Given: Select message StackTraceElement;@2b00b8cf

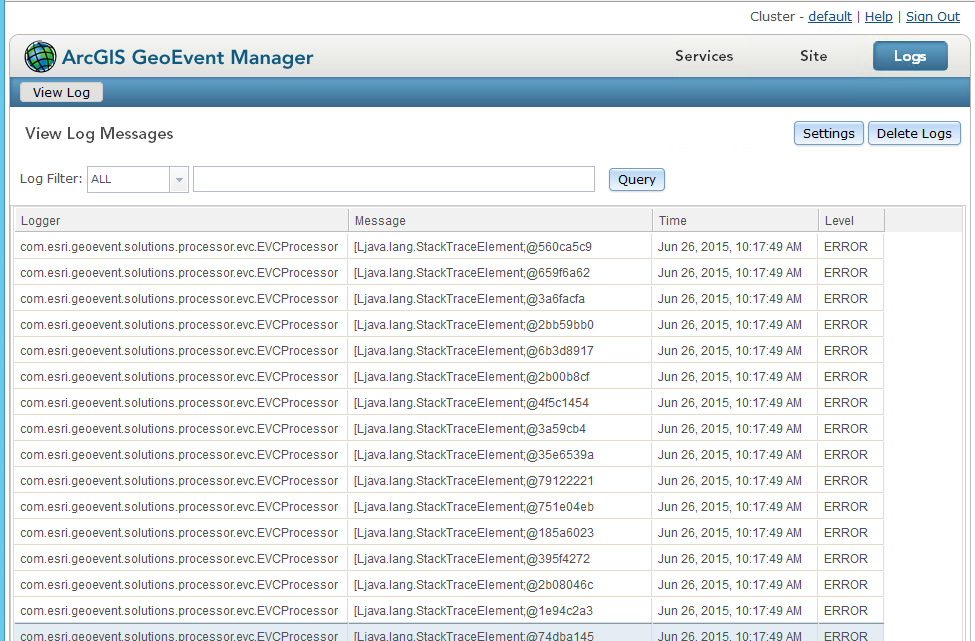Looking at the screenshot, I should 471,377.
